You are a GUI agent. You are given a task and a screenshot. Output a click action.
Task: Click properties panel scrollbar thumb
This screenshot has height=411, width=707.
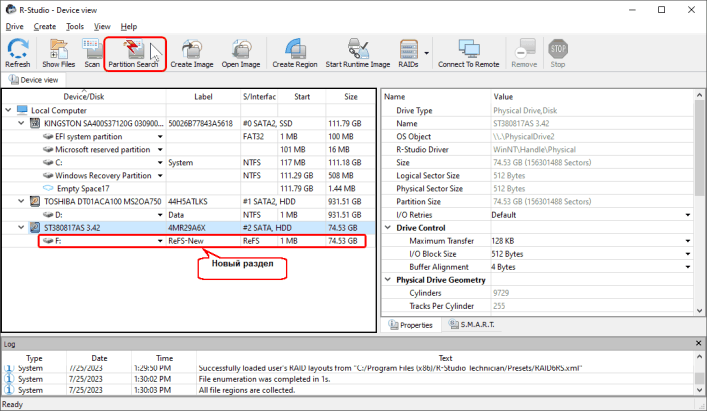pos(699,148)
